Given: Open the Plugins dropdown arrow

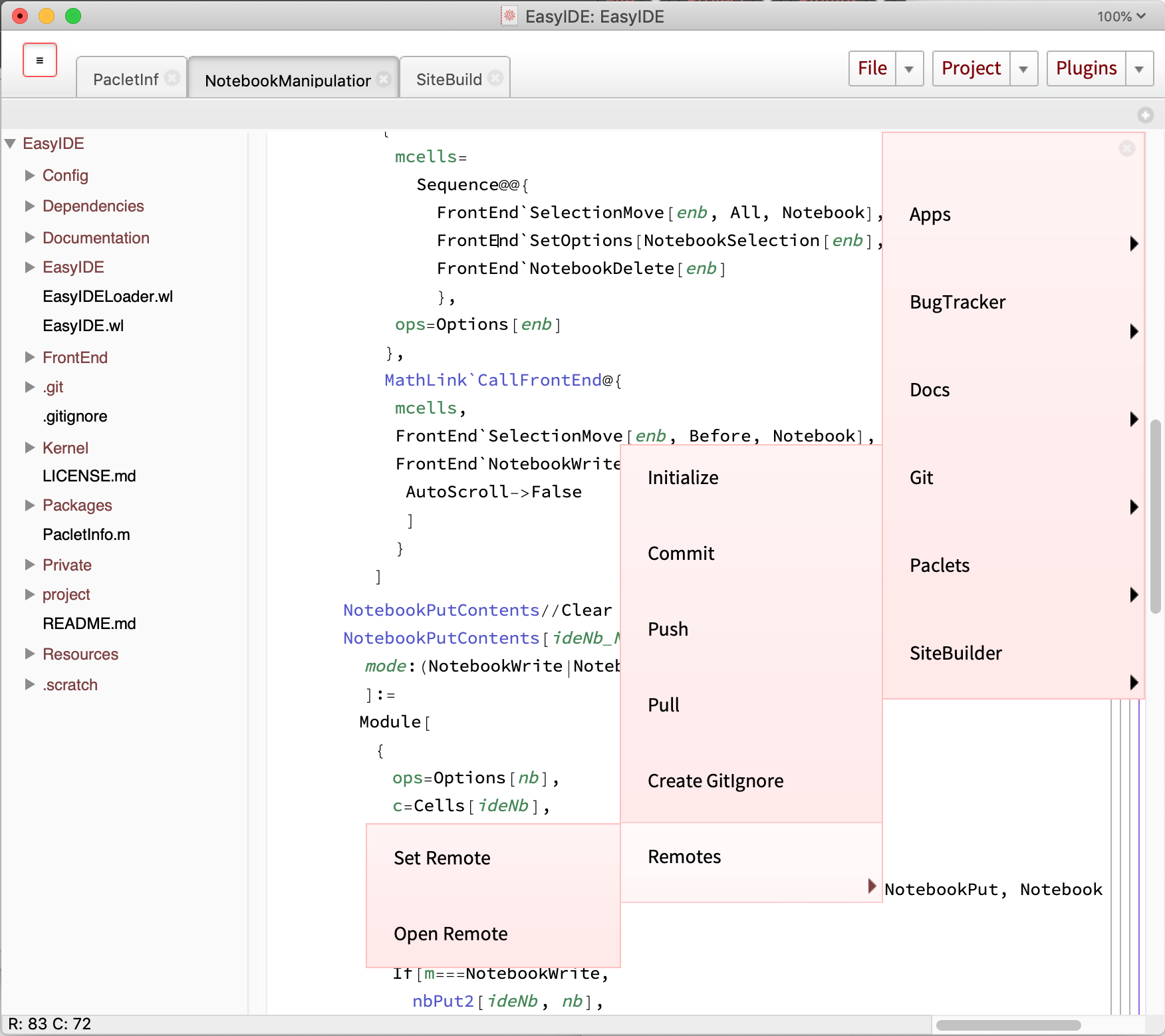Looking at the screenshot, I should tap(1139, 68).
